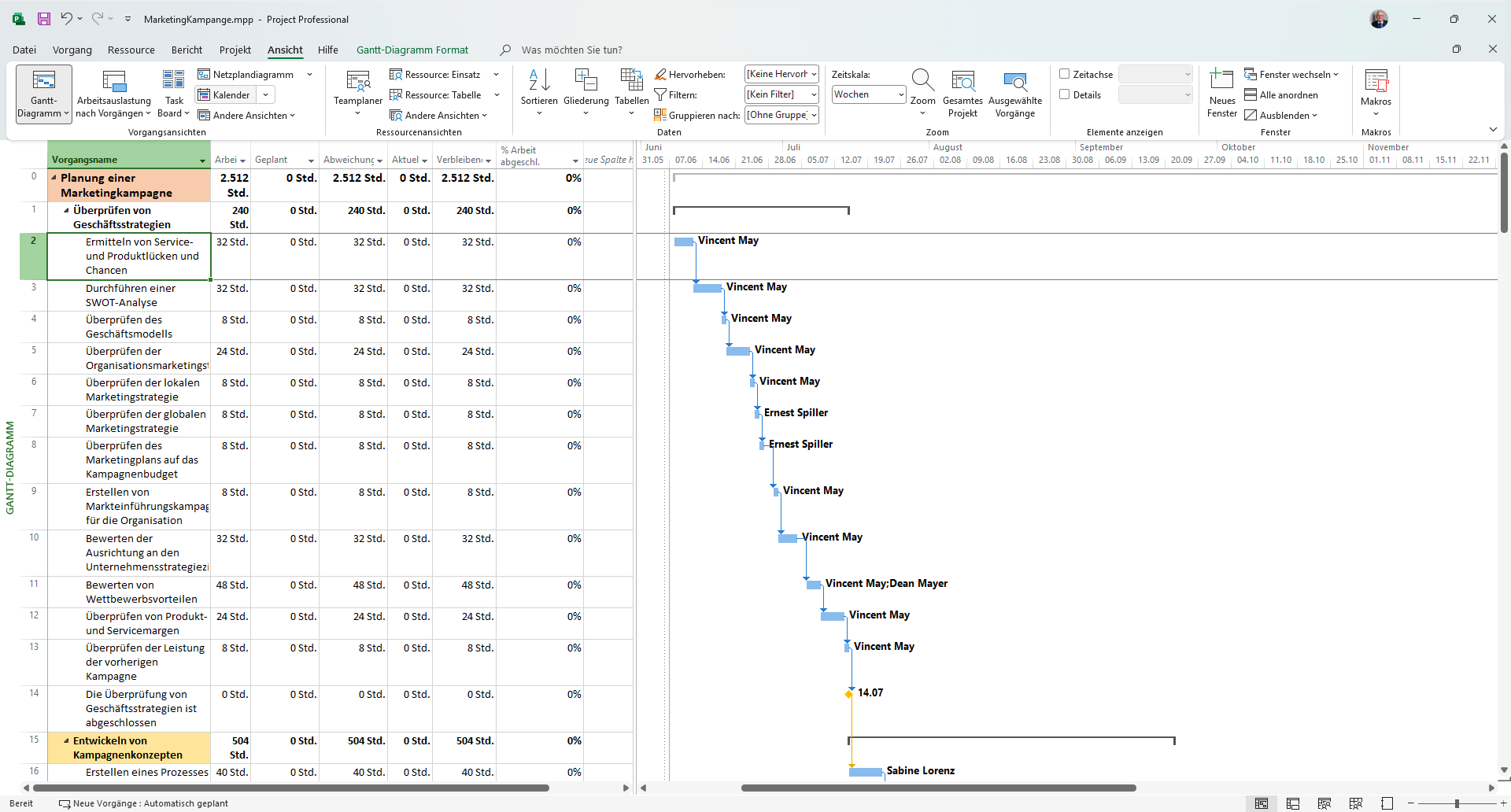This screenshot has width=1511, height=812.
Task: Collapse the Planung einer Marketingkampagne summary task
Action: point(54,178)
